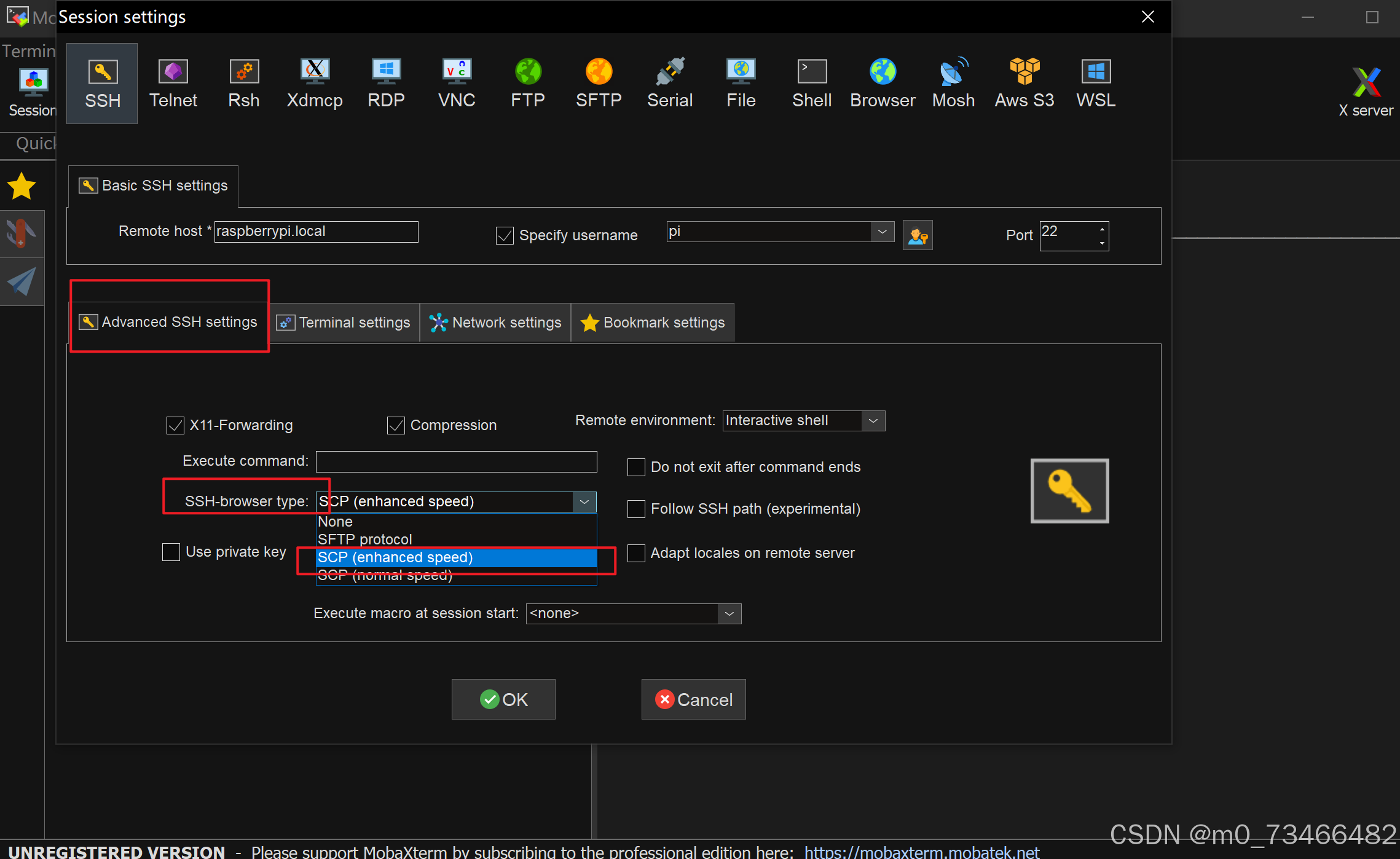The image size is (1400, 859).
Task: Click the large SSH key icon
Action: [1069, 491]
